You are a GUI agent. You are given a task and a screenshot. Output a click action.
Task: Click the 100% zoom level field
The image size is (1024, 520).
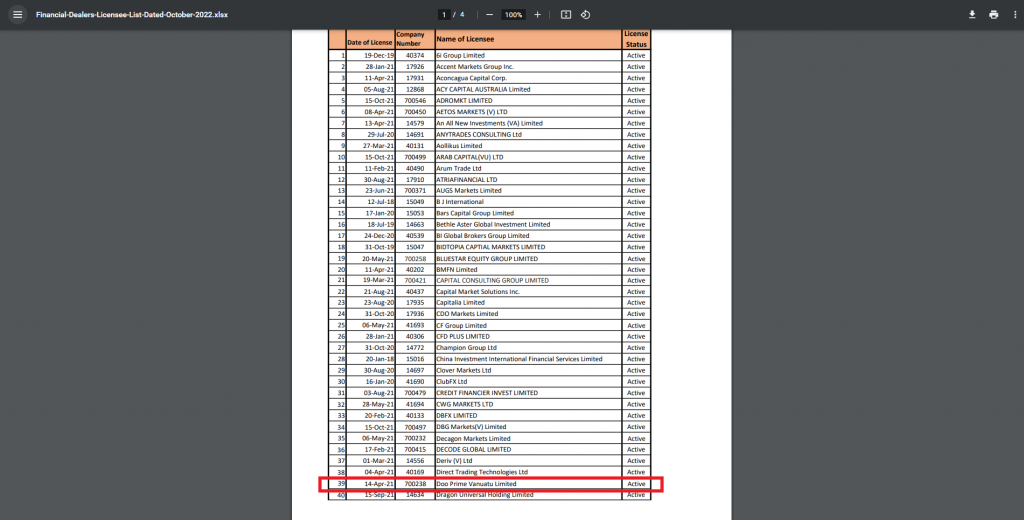click(513, 15)
